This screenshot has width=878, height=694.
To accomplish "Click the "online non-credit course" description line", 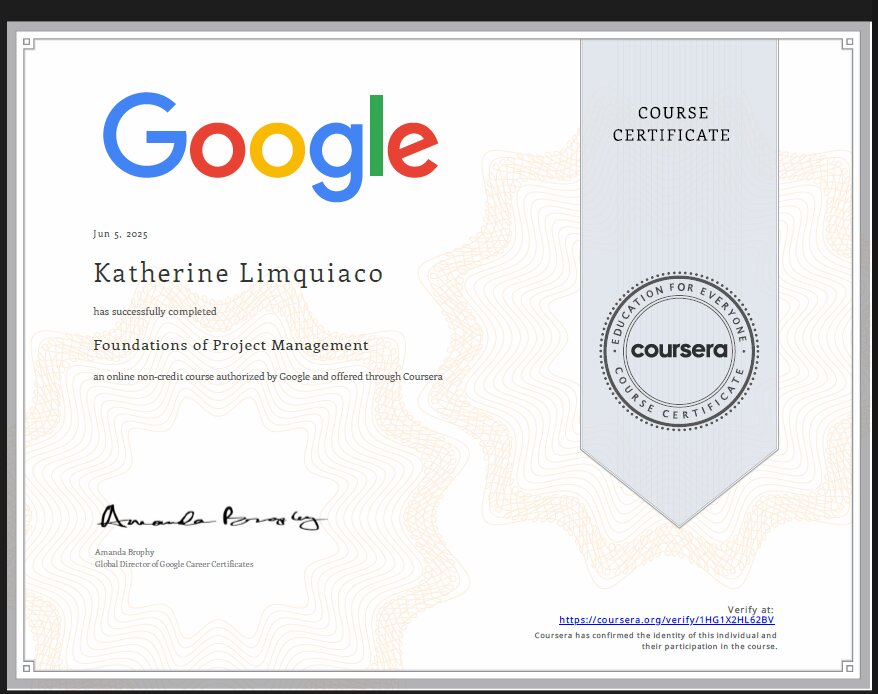I will point(268,377).
